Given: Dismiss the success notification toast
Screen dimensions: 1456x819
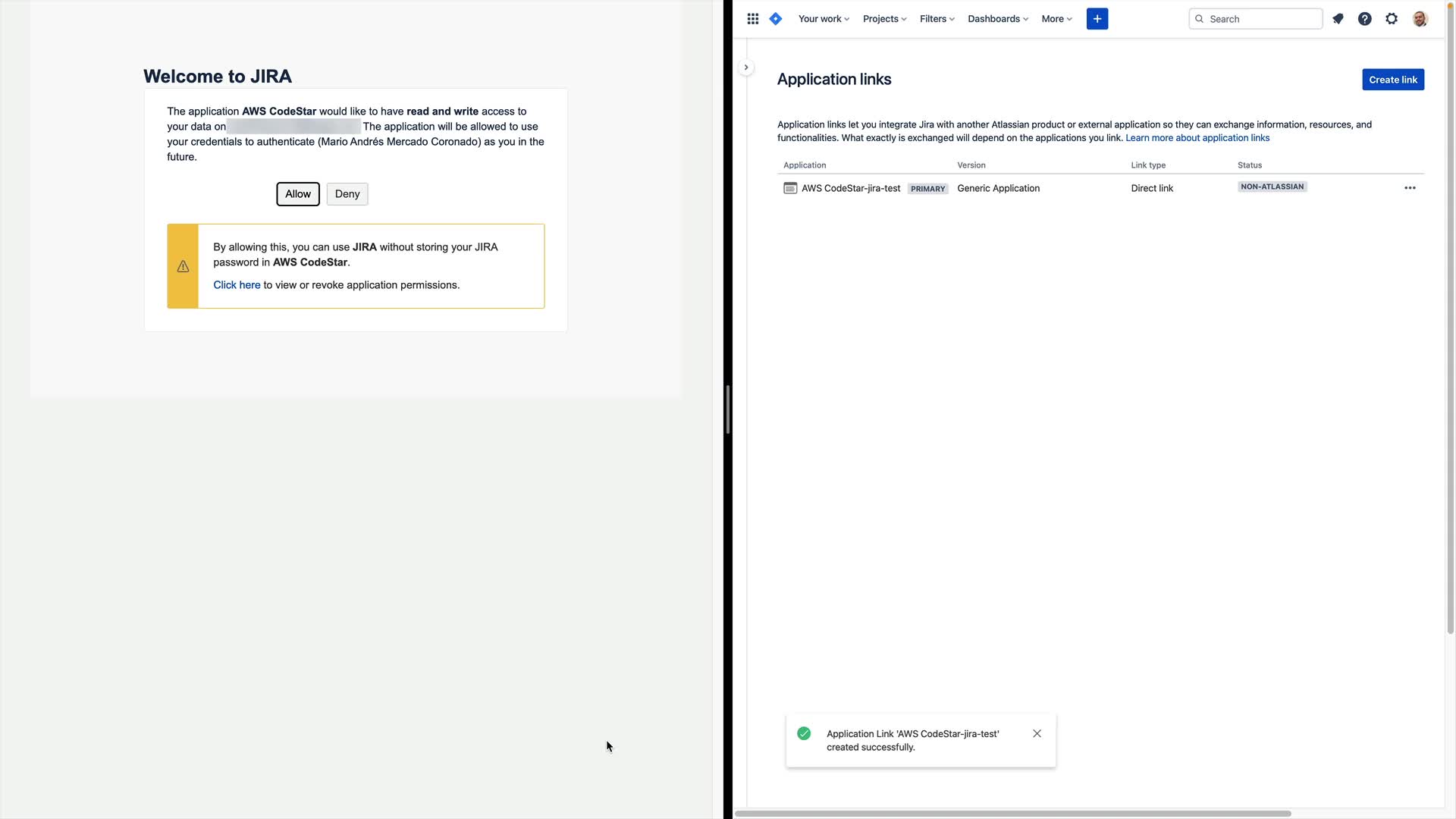Looking at the screenshot, I should (1037, 733).
